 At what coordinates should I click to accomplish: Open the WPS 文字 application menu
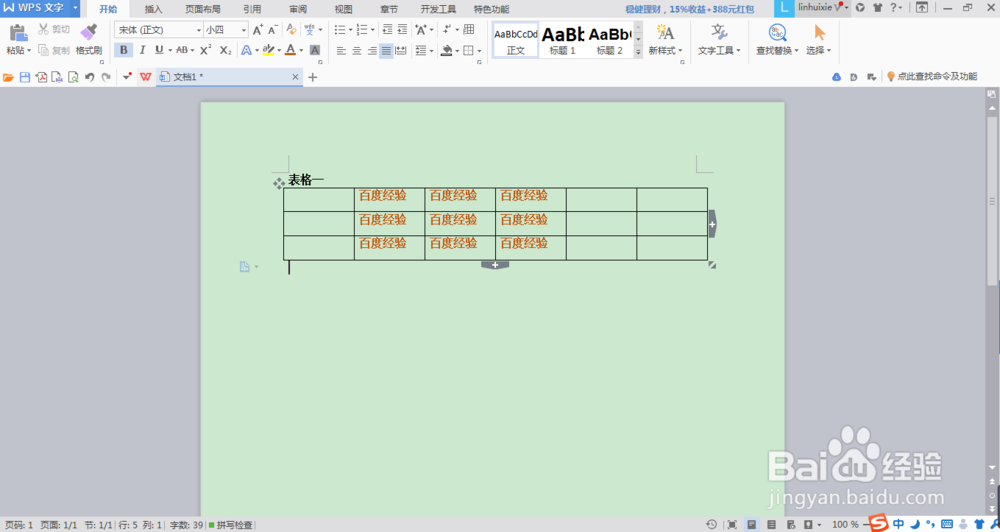point(40,8)
